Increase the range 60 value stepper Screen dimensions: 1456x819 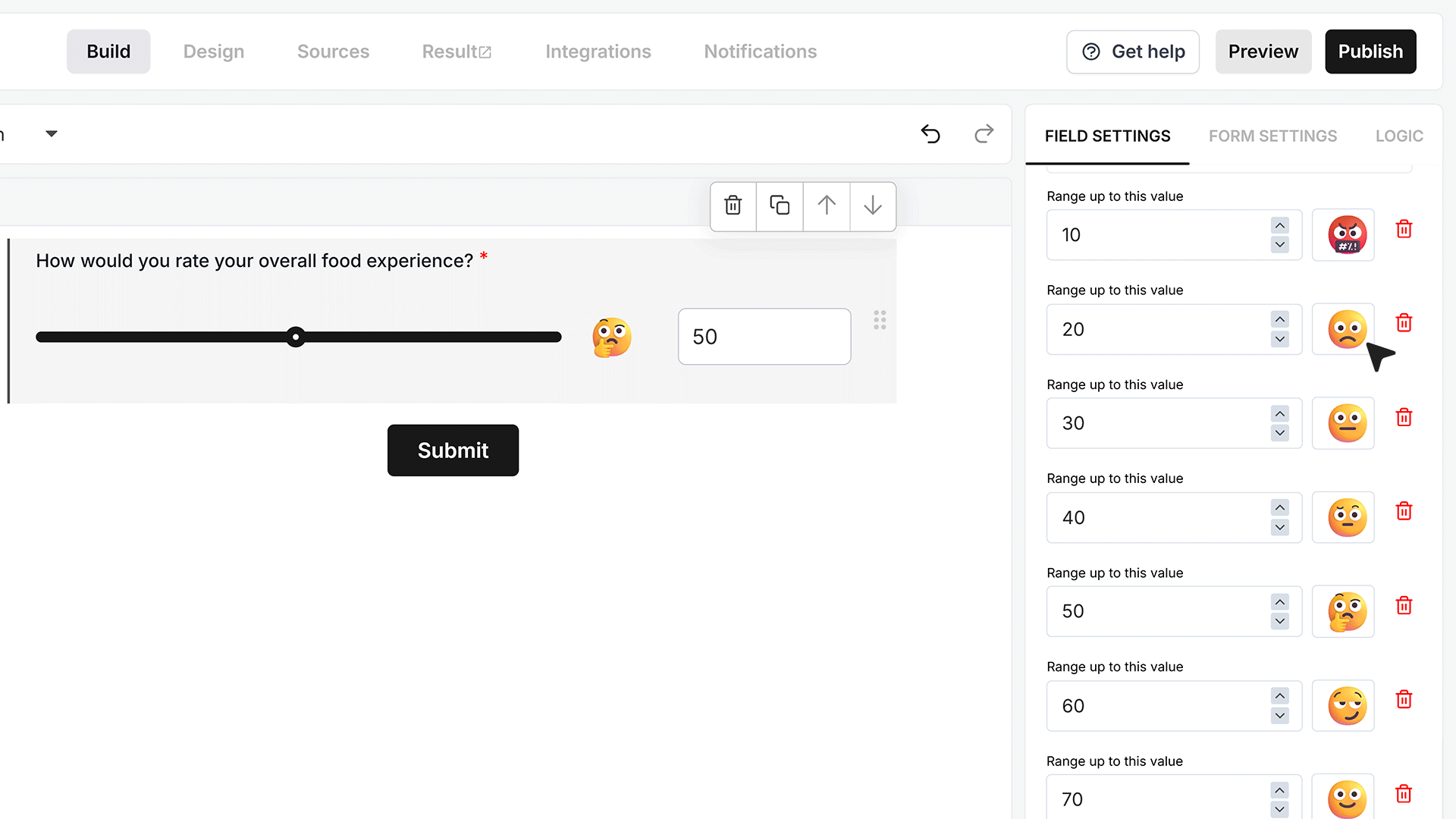[x=1280, y=696]
